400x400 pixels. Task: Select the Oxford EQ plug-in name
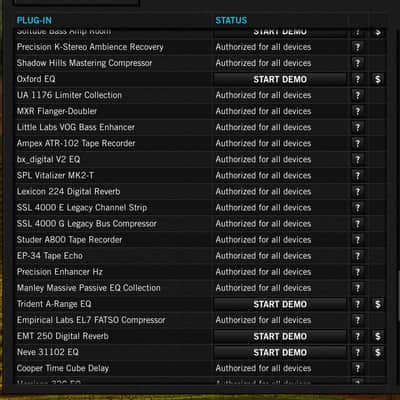tap(36, 79)
